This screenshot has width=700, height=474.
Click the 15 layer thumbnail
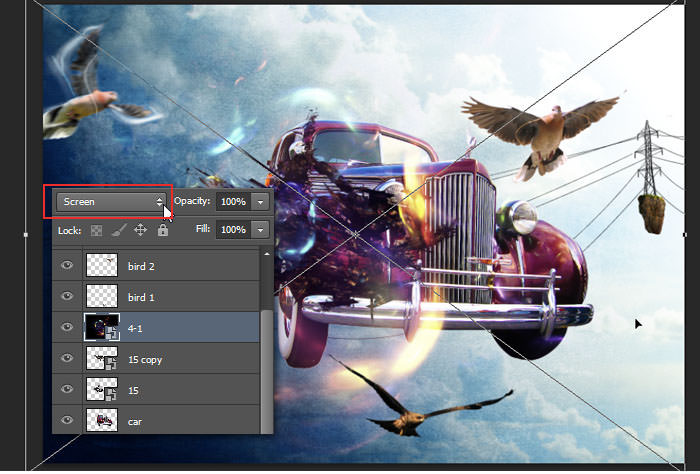click(x=102, y=389)
